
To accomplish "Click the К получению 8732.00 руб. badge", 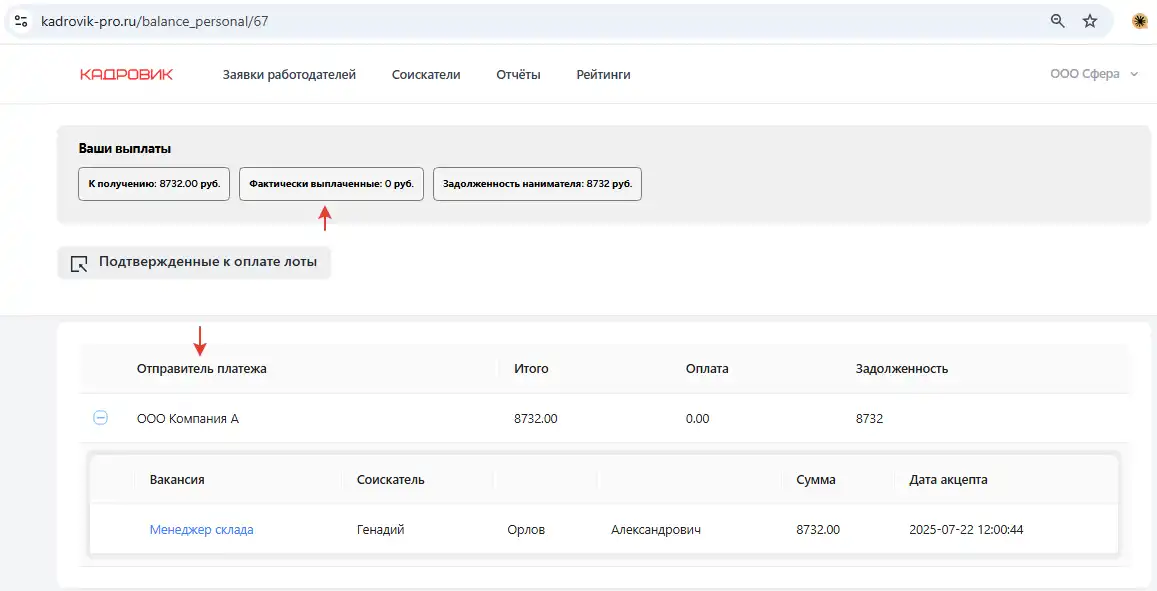I will [x=154, y=184].
